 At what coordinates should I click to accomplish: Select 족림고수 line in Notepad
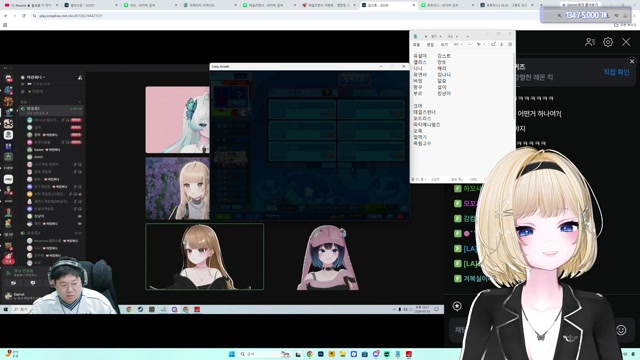422,143
